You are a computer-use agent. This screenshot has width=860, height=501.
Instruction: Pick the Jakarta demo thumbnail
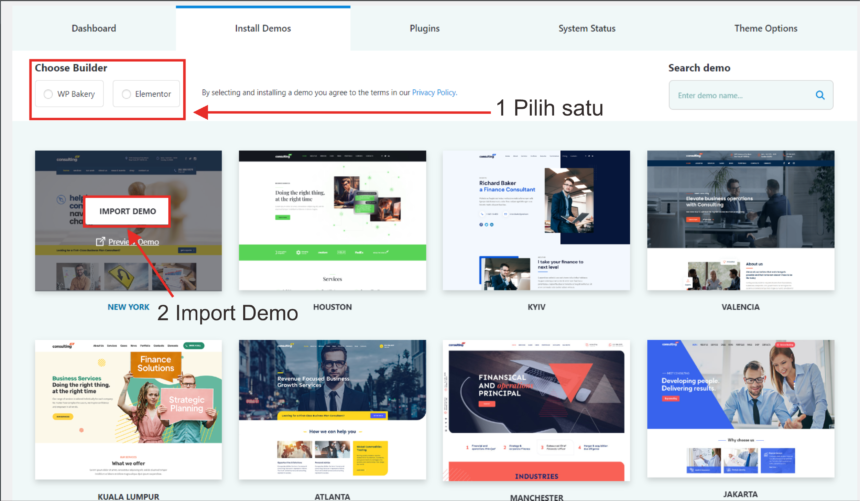740,410
